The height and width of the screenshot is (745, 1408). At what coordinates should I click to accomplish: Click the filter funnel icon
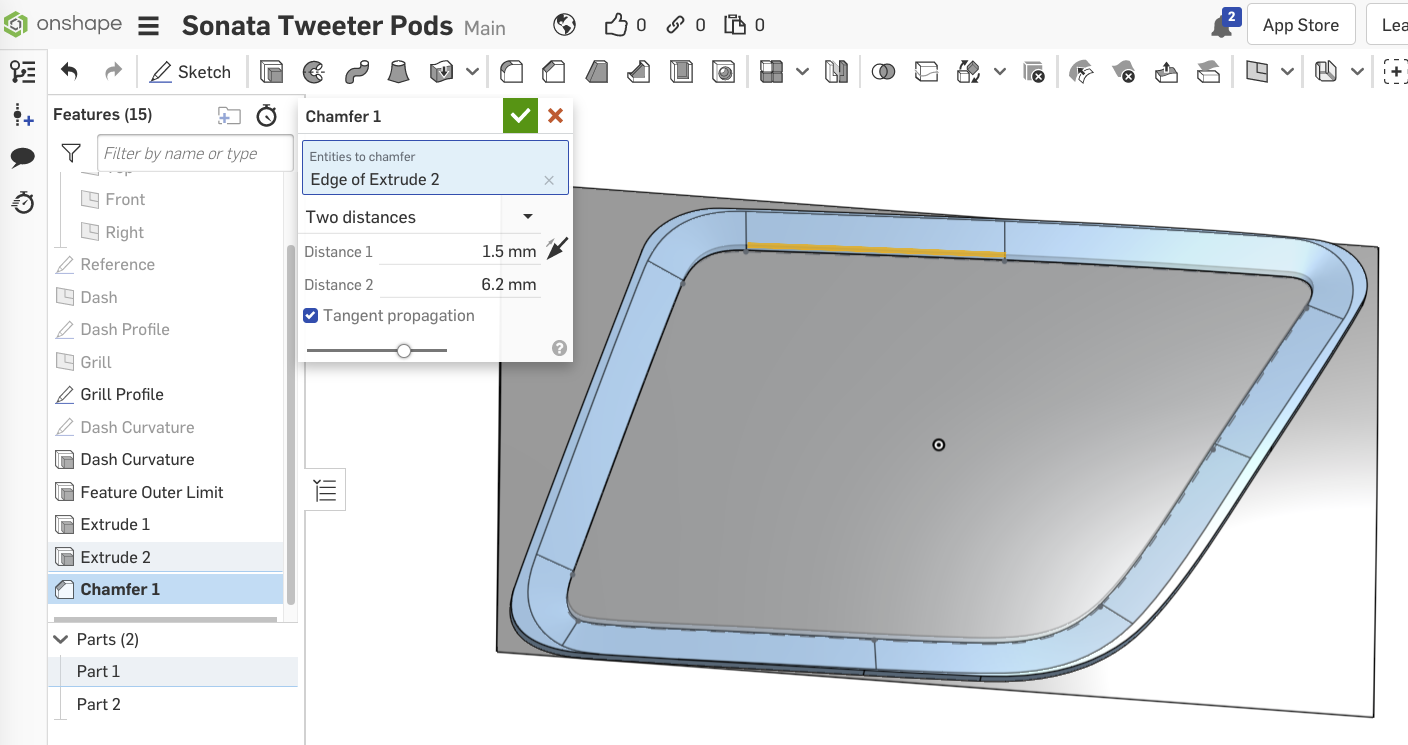pos(71,153)
